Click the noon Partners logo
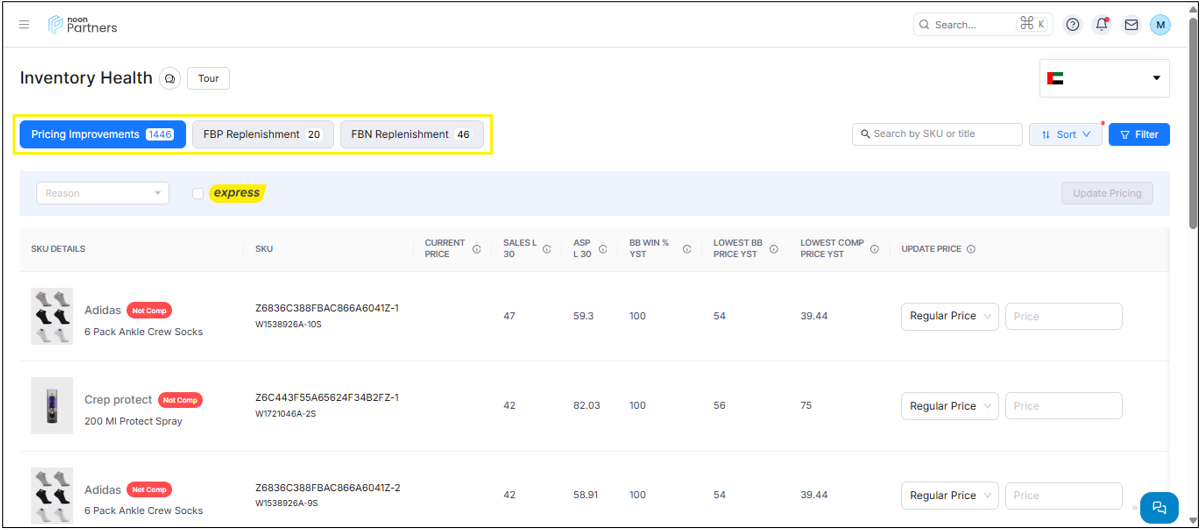This screenshot has width=1201, height=530. click(83, 25)
